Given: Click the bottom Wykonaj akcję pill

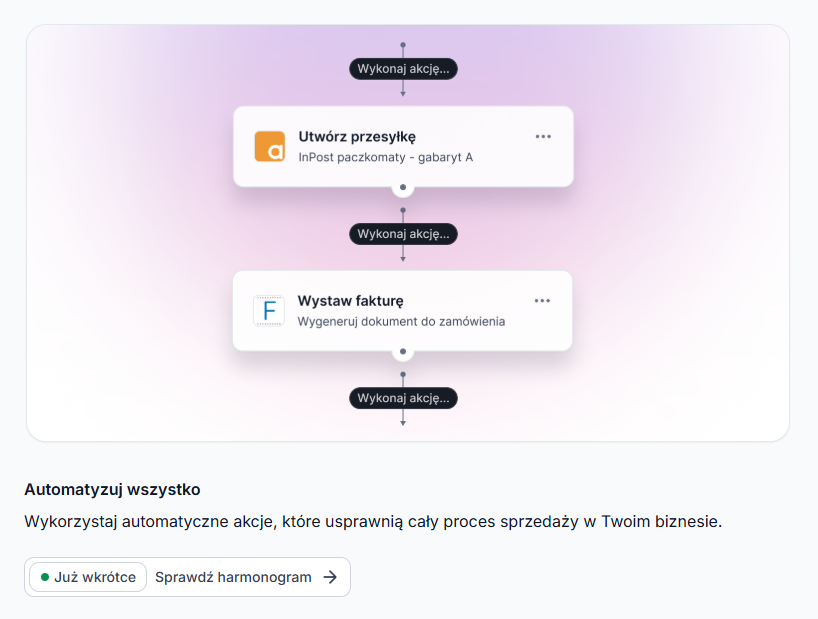Looking at the screenshot, I should [x=403, y=398].
